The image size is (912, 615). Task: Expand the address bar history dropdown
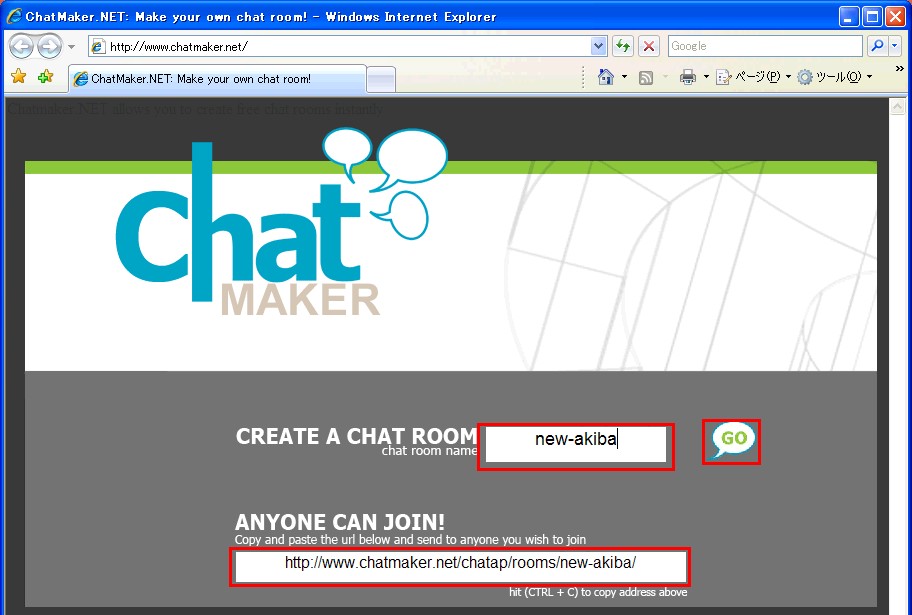[598, 47]
